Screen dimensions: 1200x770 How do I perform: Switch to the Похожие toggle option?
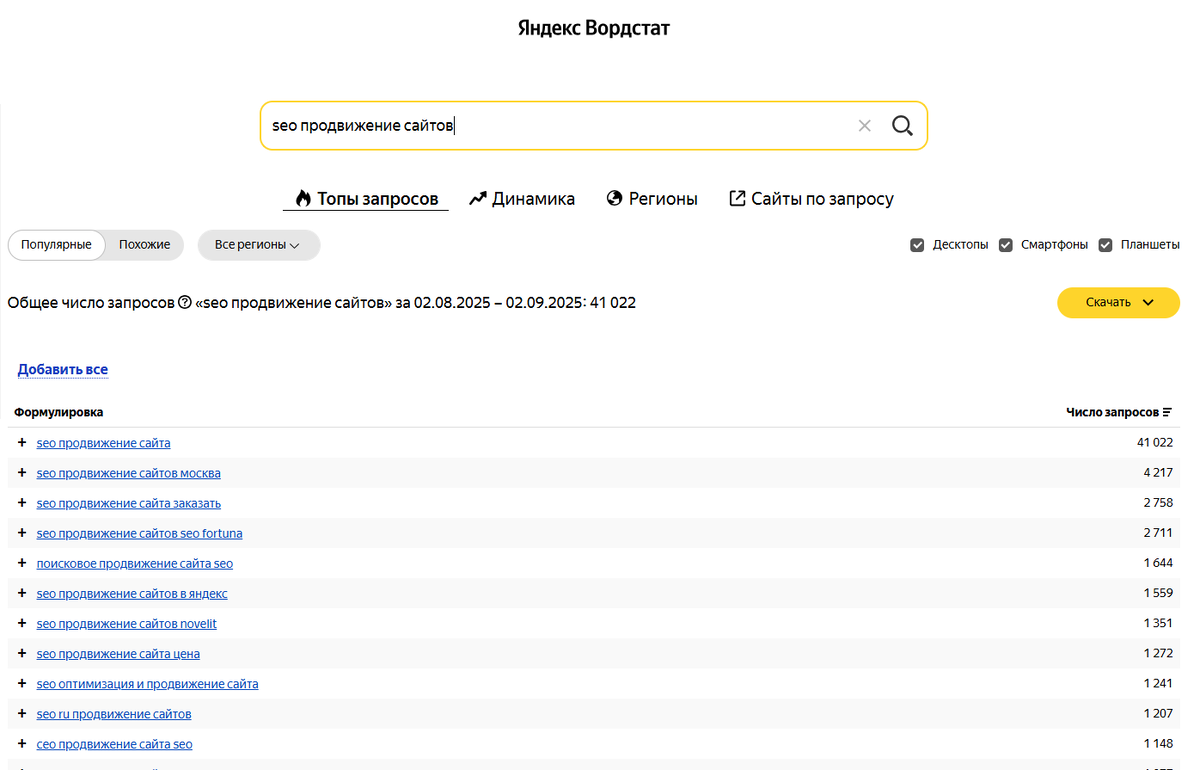[x=144, y=245]
